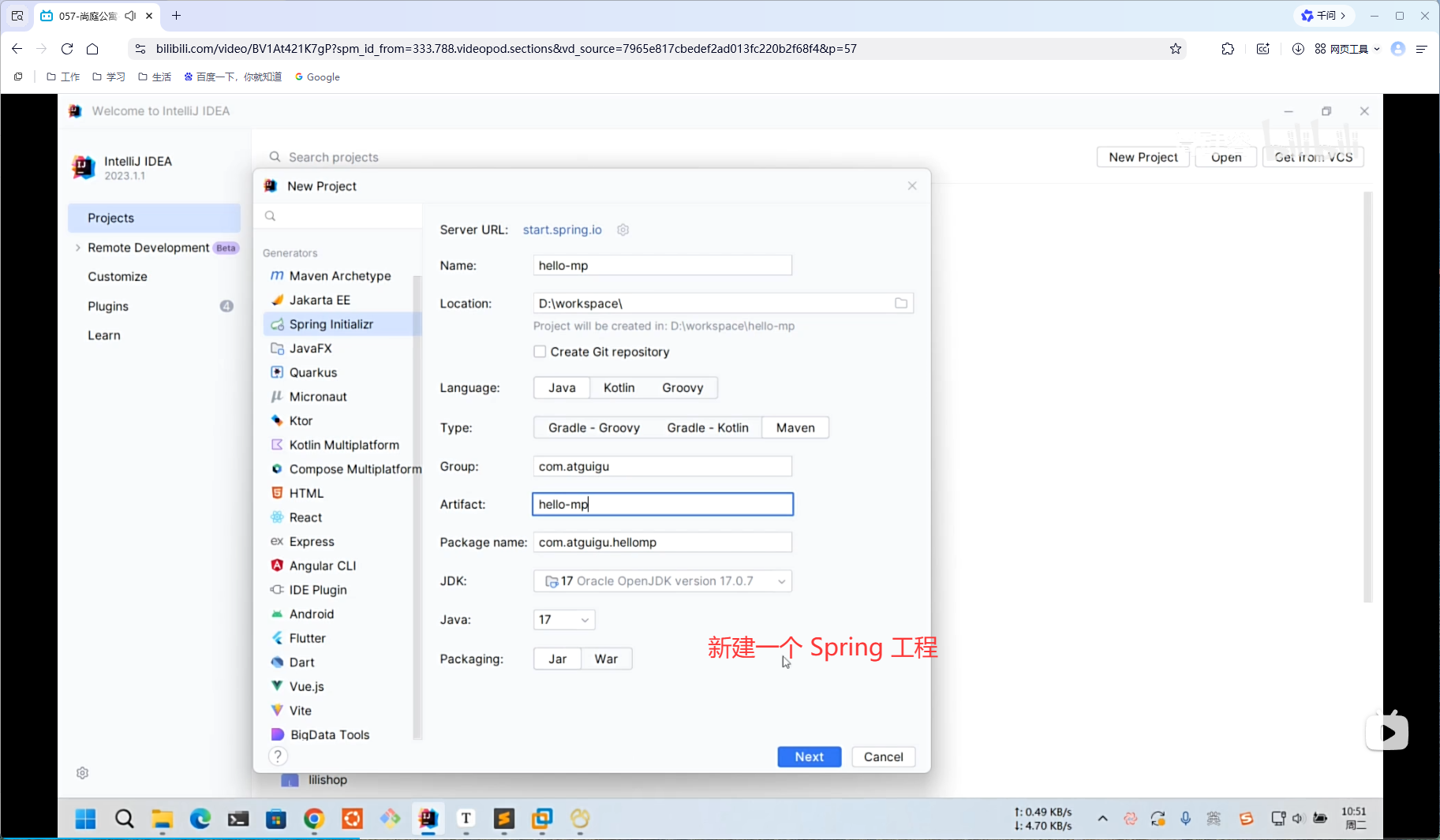Viewport: 1440px width, 840px height.
Task: Open Server URL settings gear
Action: 623,230
